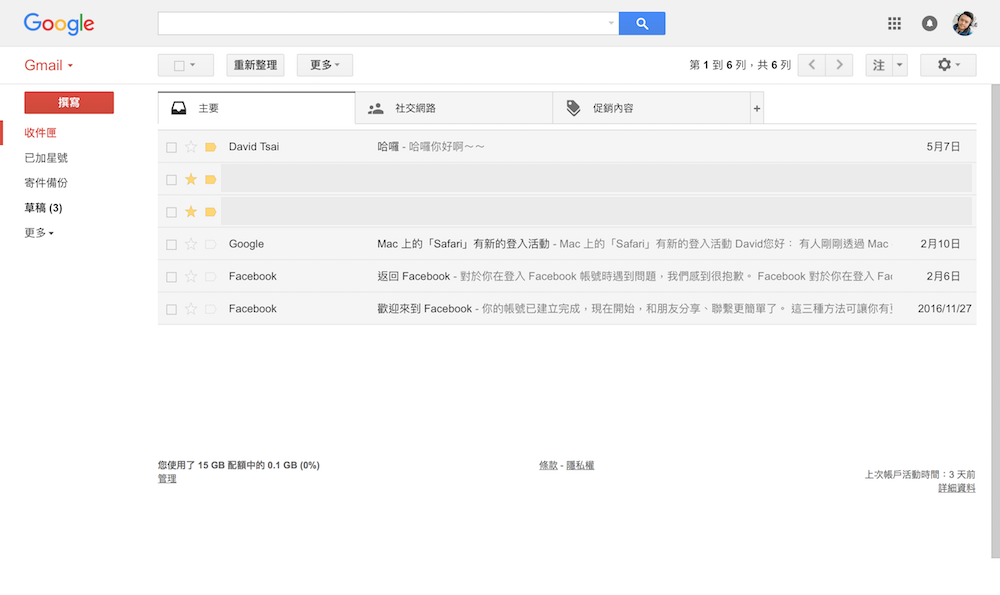Switch to the 促銷內容 tab
The width and height of the screenshot is (1000, 595).
pyautogui.click(x=650, y=108)
